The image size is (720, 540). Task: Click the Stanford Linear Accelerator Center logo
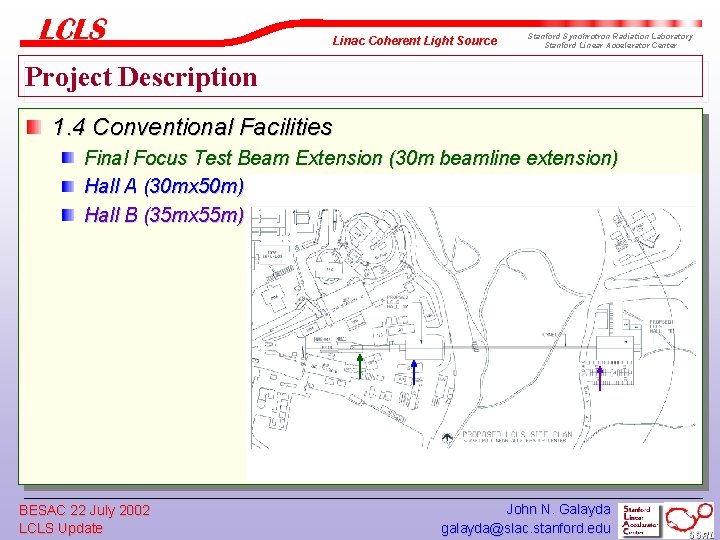pyautogui.click(x=639, y=521)
